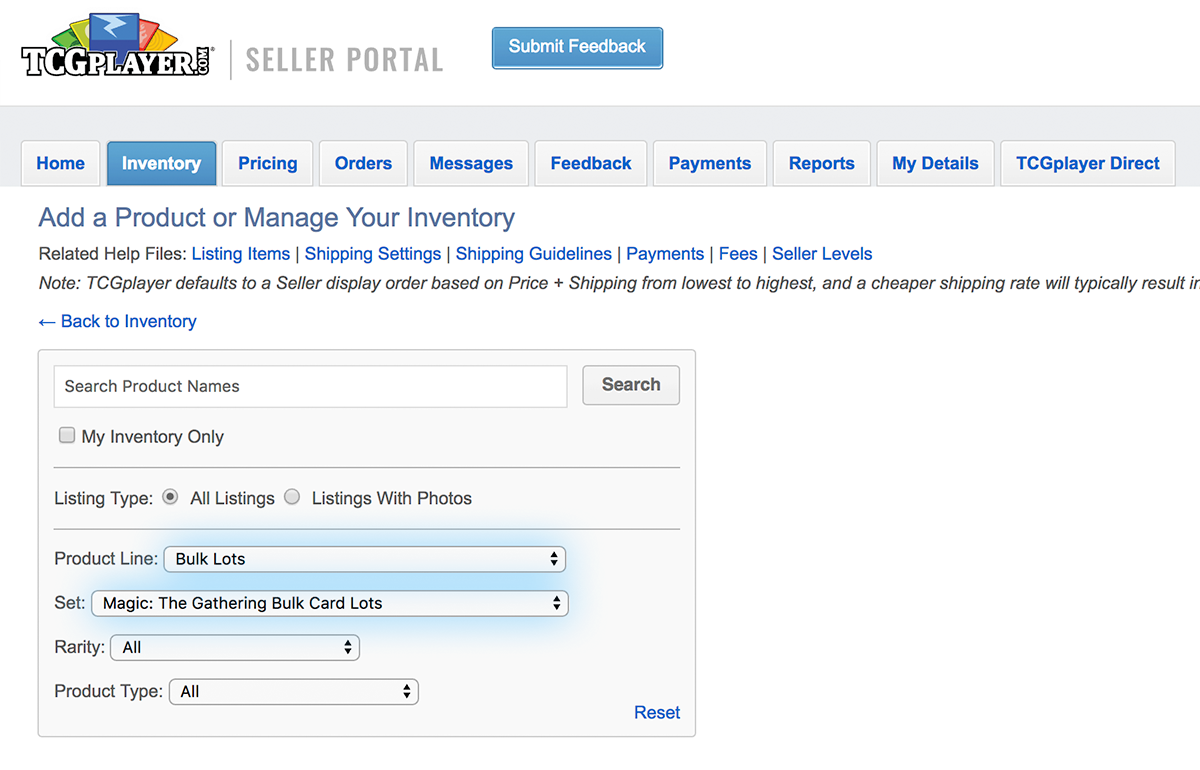Click the Reset link
The height and width of the screenshot is (770, 1200).
click(x=657, y=712)
